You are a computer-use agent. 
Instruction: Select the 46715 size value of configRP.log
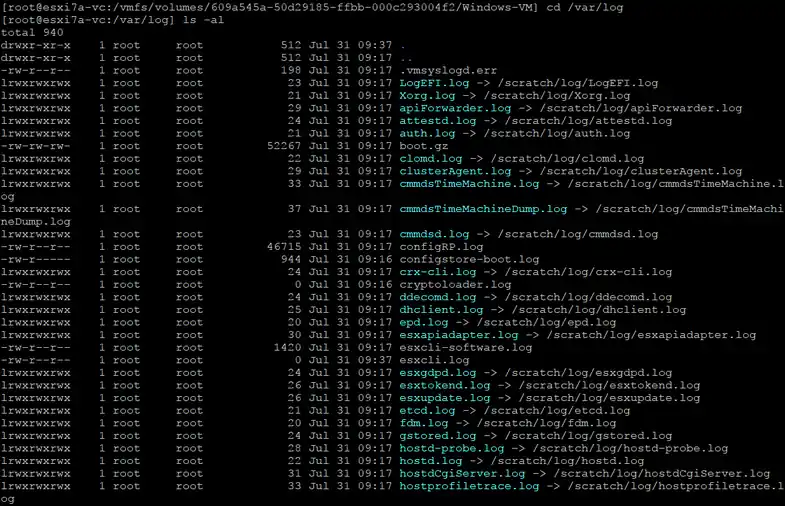[284, 247]
